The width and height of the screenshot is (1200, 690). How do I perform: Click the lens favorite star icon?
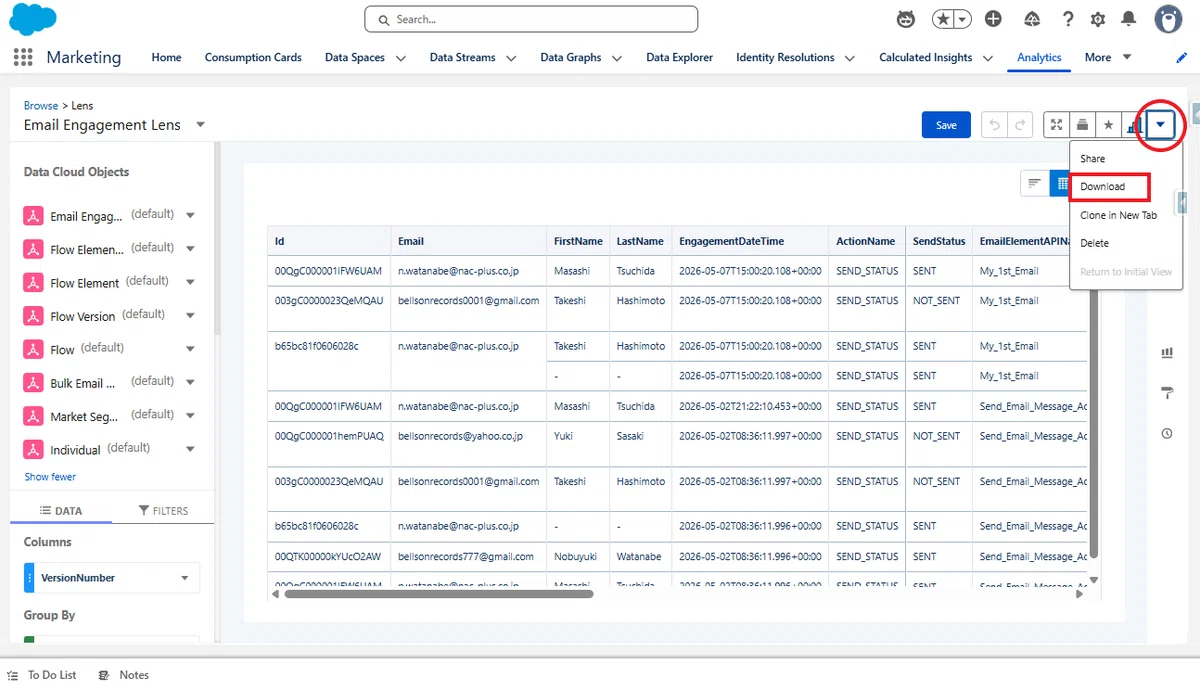1108,125
